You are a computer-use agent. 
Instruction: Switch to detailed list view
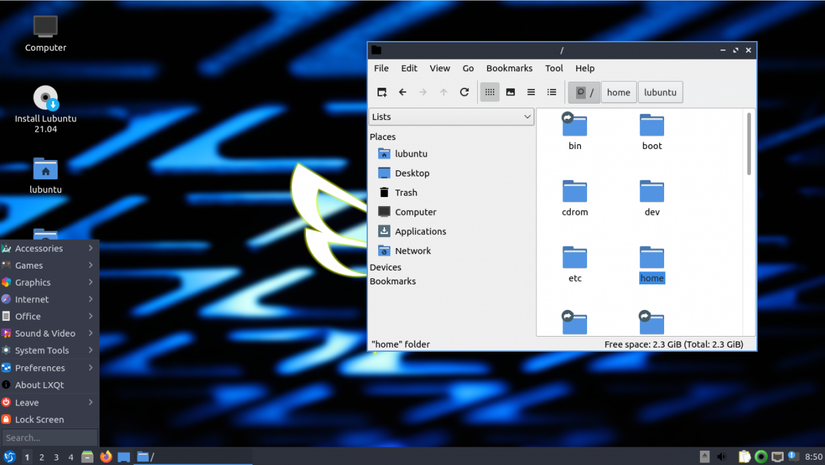point(552,92)
